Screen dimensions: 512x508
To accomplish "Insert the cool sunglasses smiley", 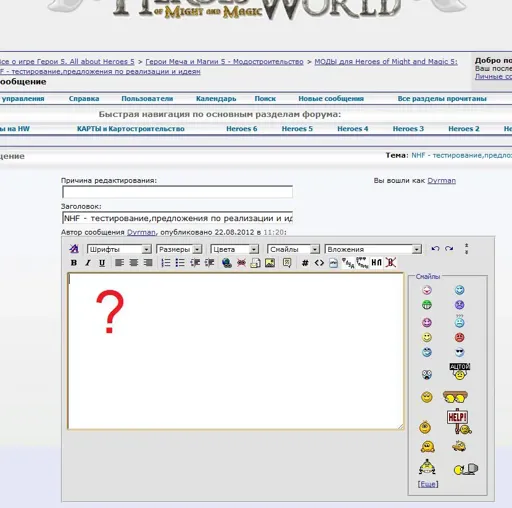I will click(459, 352).
